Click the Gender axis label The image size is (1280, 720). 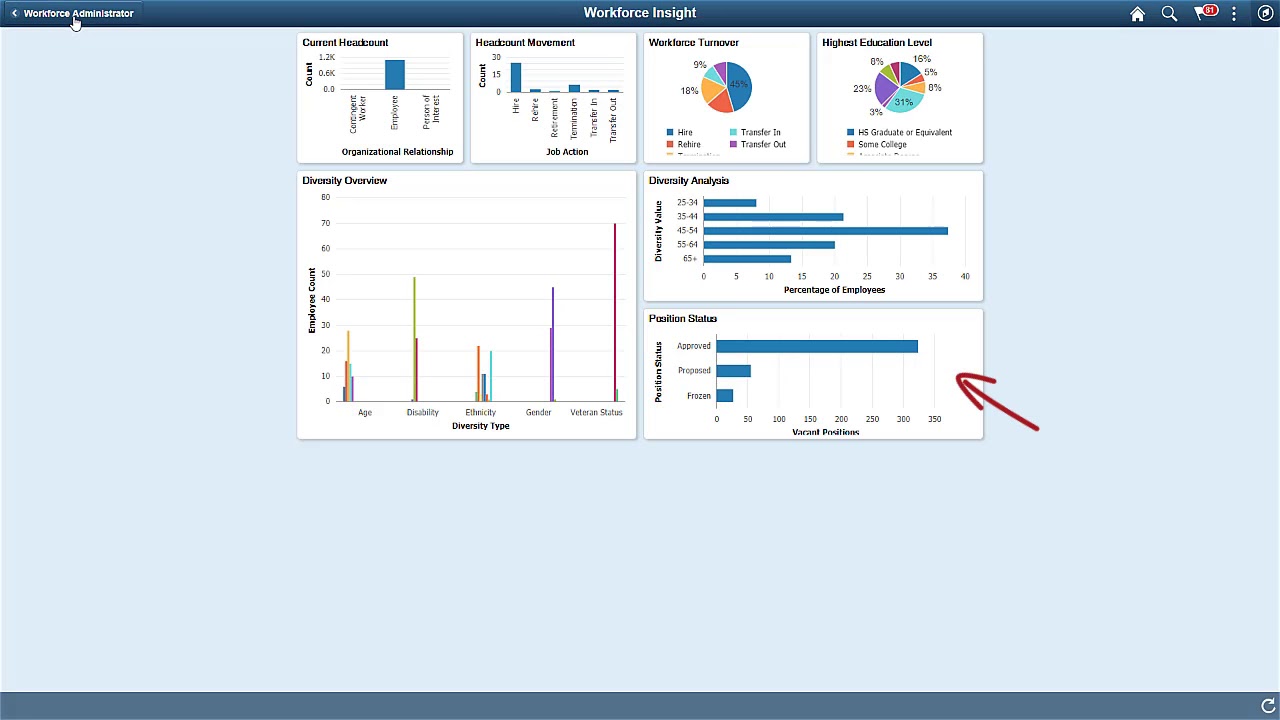click(538, 412)
